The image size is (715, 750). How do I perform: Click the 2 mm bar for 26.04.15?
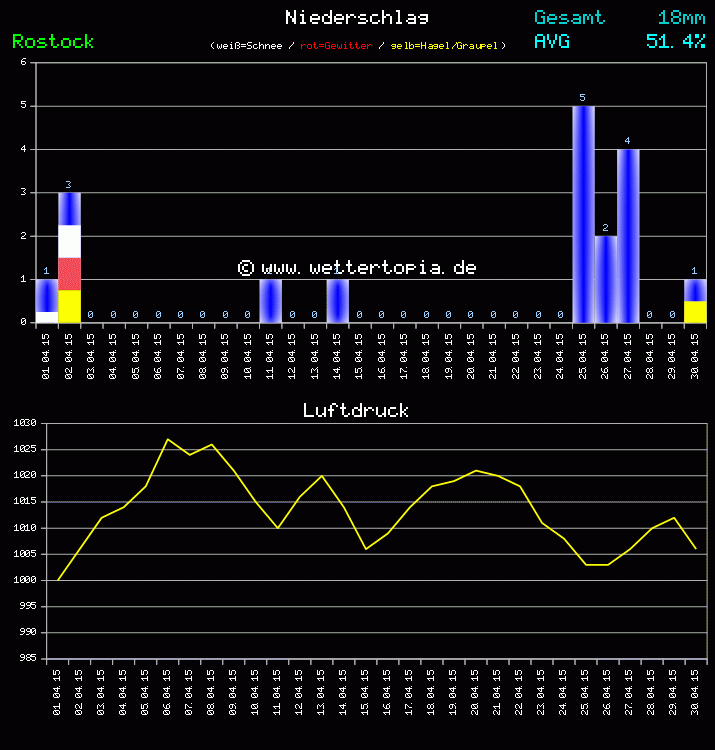pyautogui.click(x=605, y=279)
